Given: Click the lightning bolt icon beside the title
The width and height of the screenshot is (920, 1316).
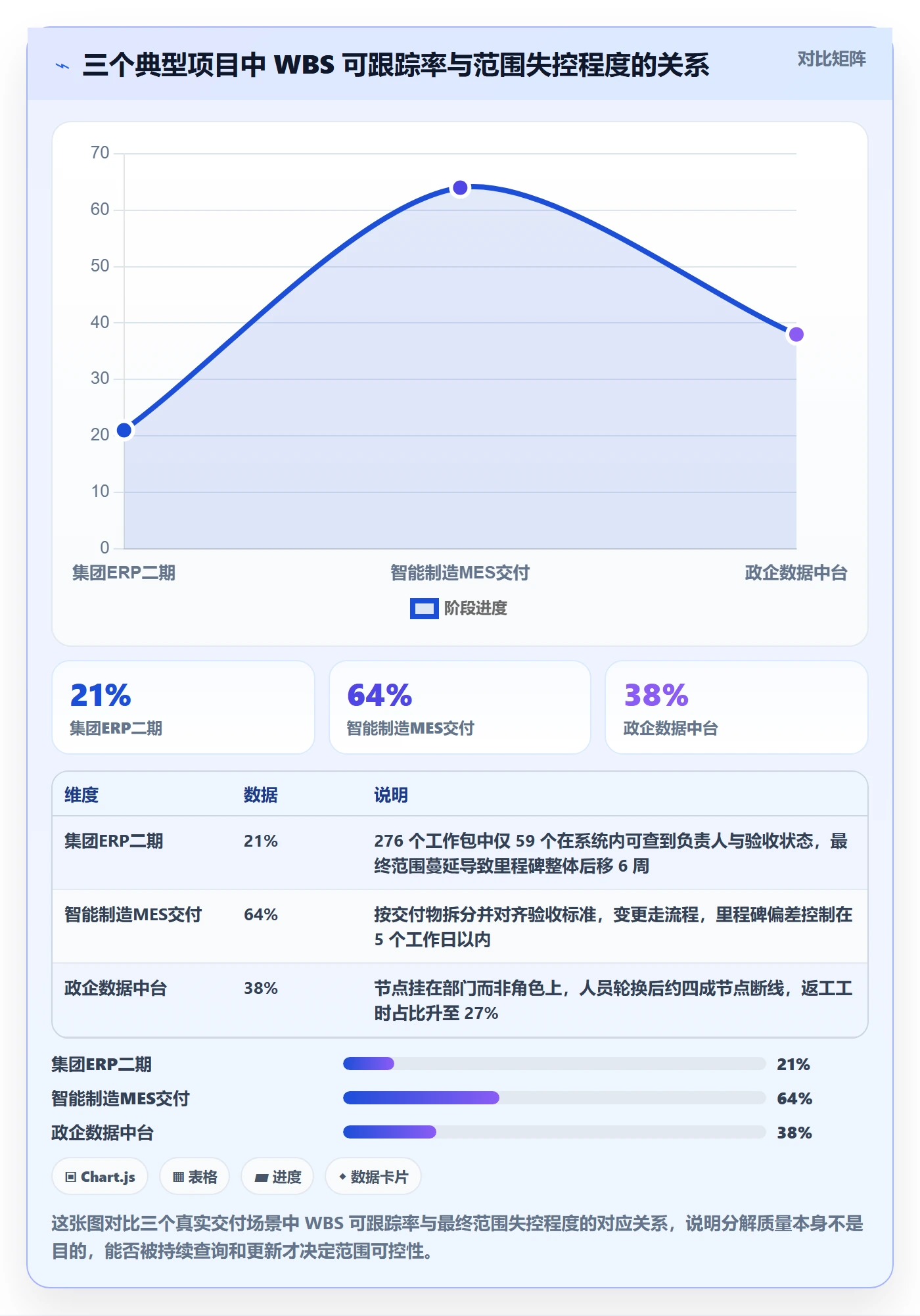Looking at the screenshot, I should (62, 66).
